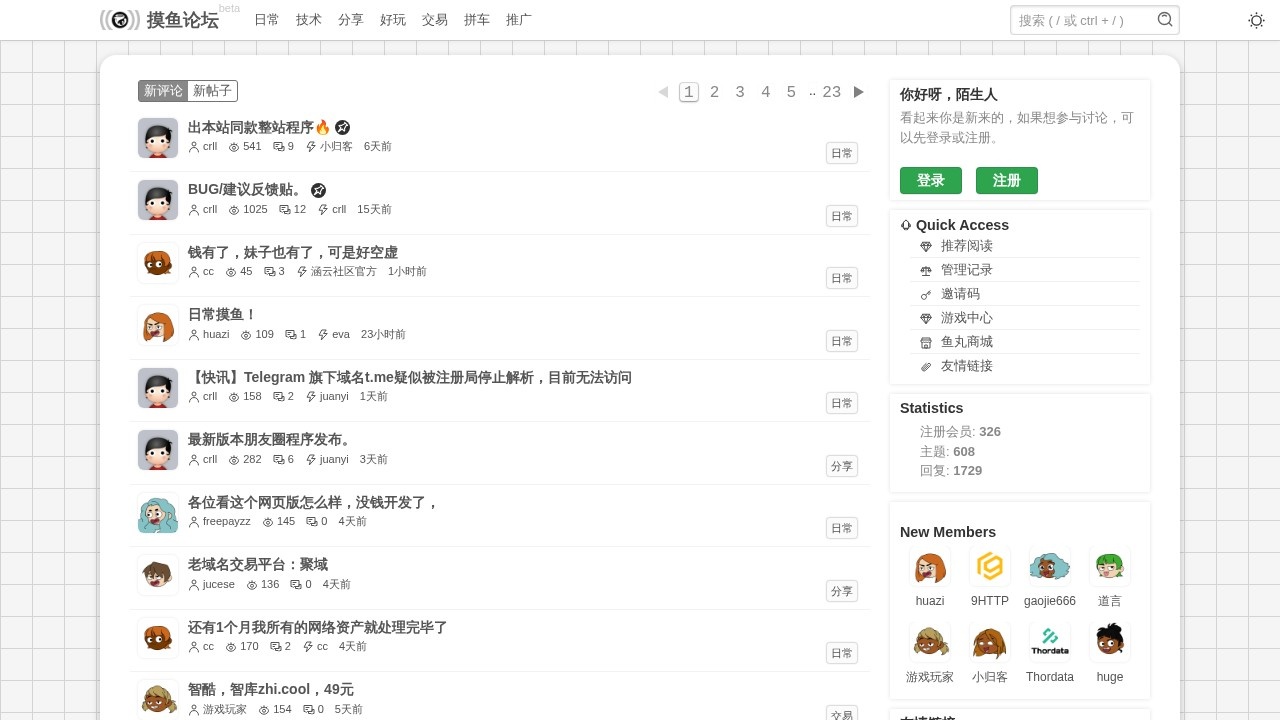This screenshot has height=720, width=1280.
Task: Open the 交易 menu category
Action: [x=435, y=20]
